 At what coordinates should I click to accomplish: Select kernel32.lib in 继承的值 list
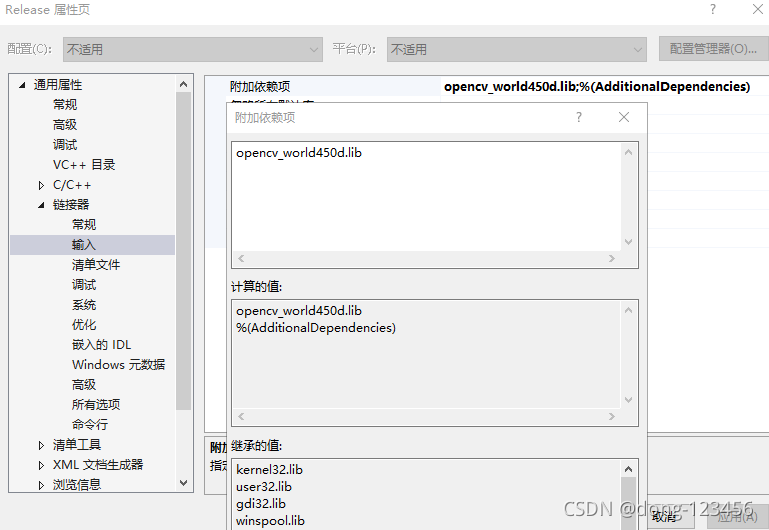click(269, 470)
